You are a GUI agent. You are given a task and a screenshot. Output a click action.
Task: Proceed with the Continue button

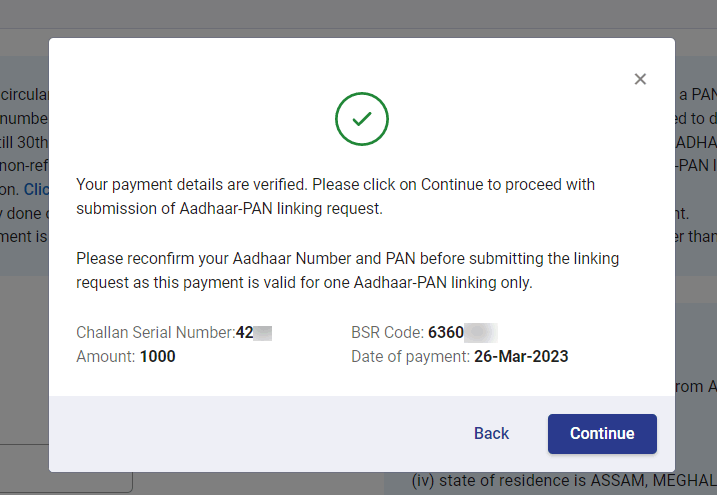point(602,434)
